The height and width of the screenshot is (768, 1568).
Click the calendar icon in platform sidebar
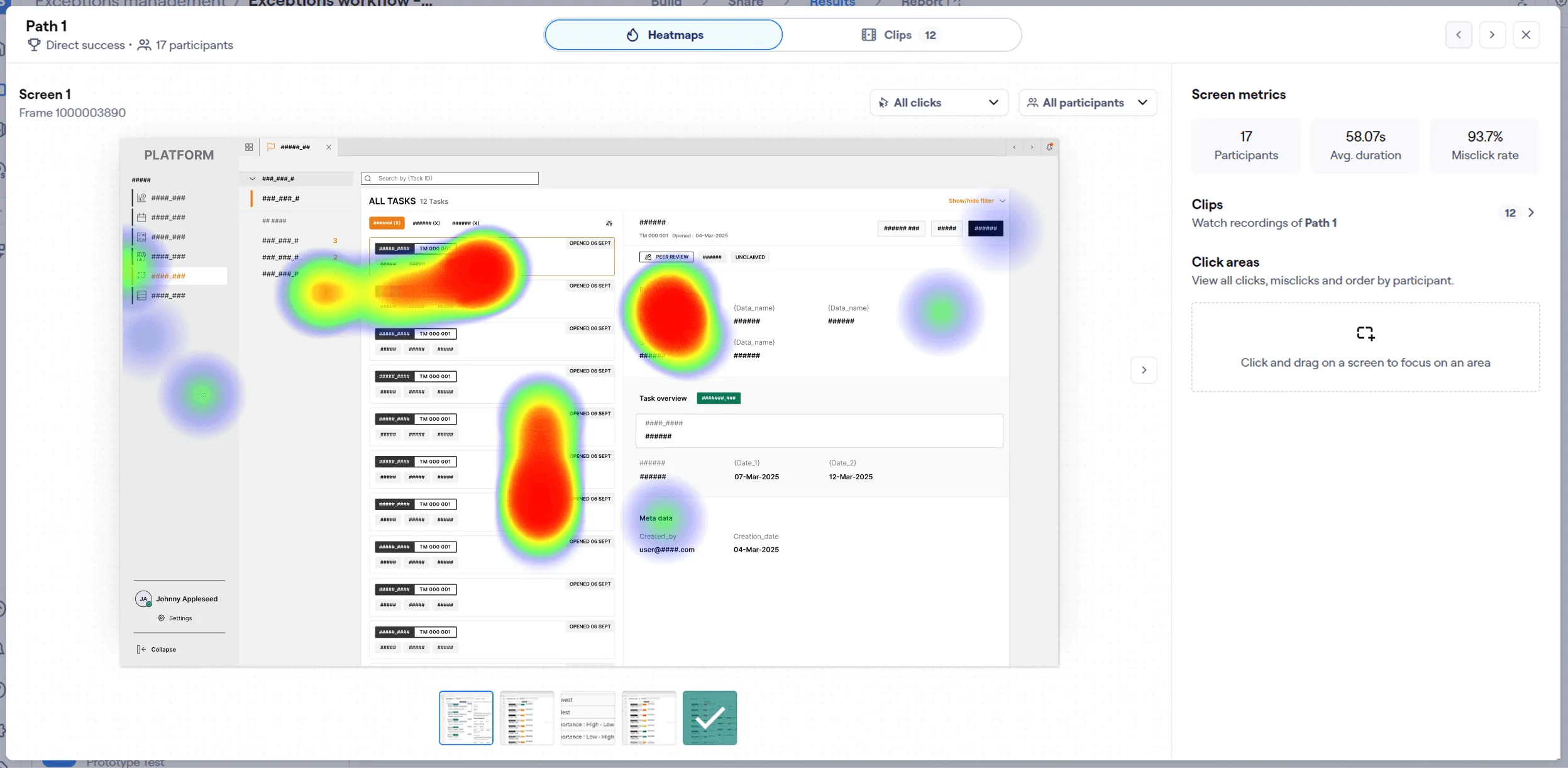click(x=141, y=218)
